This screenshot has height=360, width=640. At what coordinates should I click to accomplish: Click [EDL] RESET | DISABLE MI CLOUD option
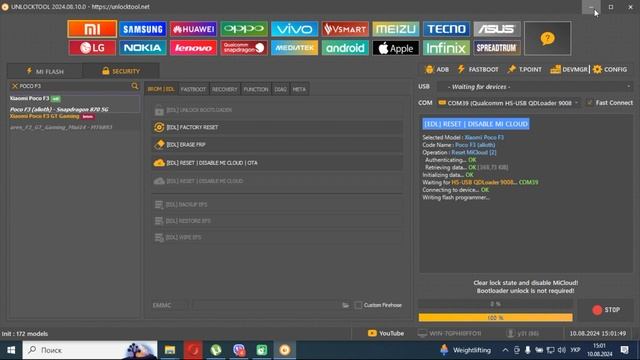(278, 181)
